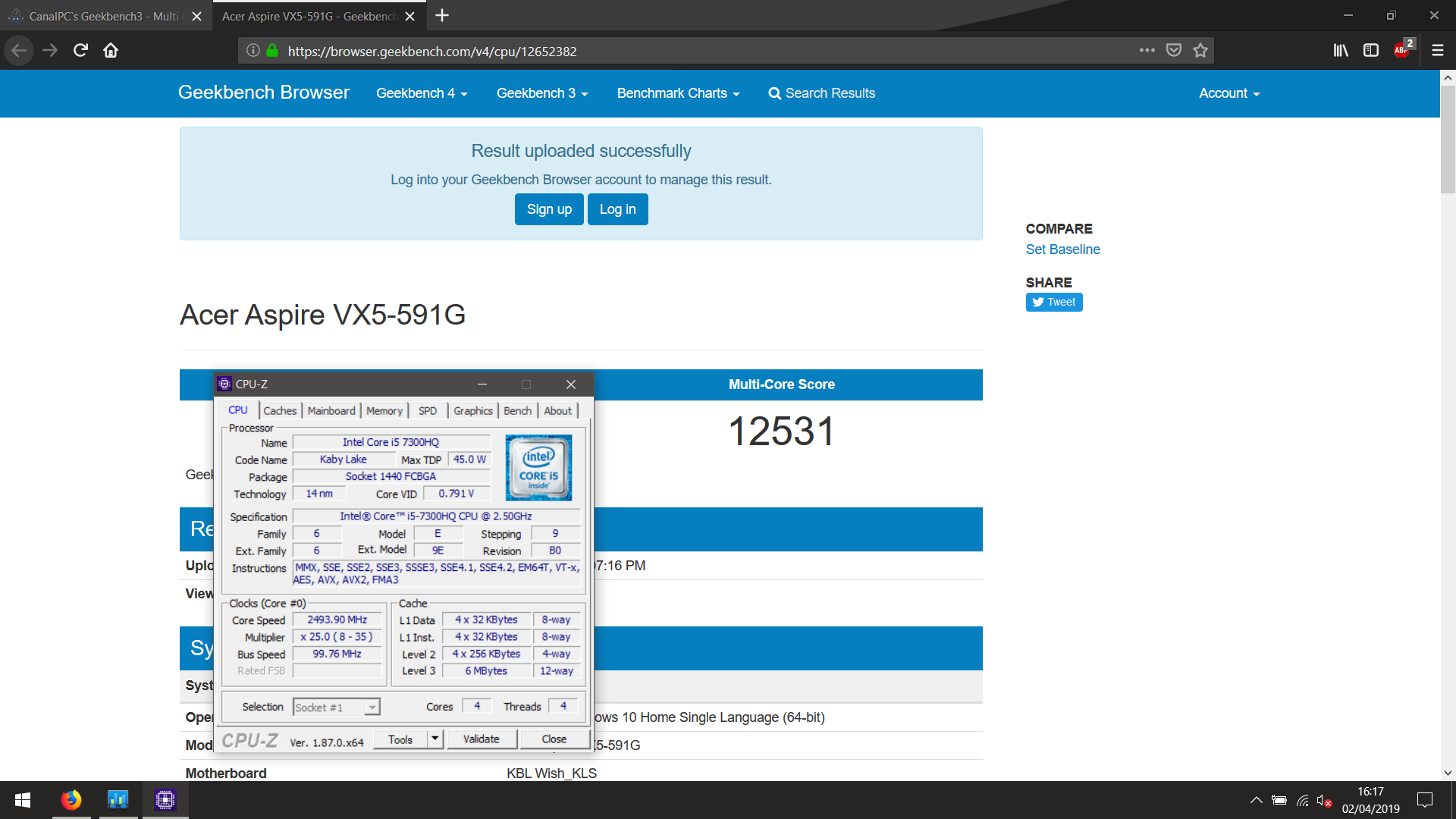Screen dimensions: 1456x819
Task: Reload the Geekbench page
Action: click(x=80, y=51)
